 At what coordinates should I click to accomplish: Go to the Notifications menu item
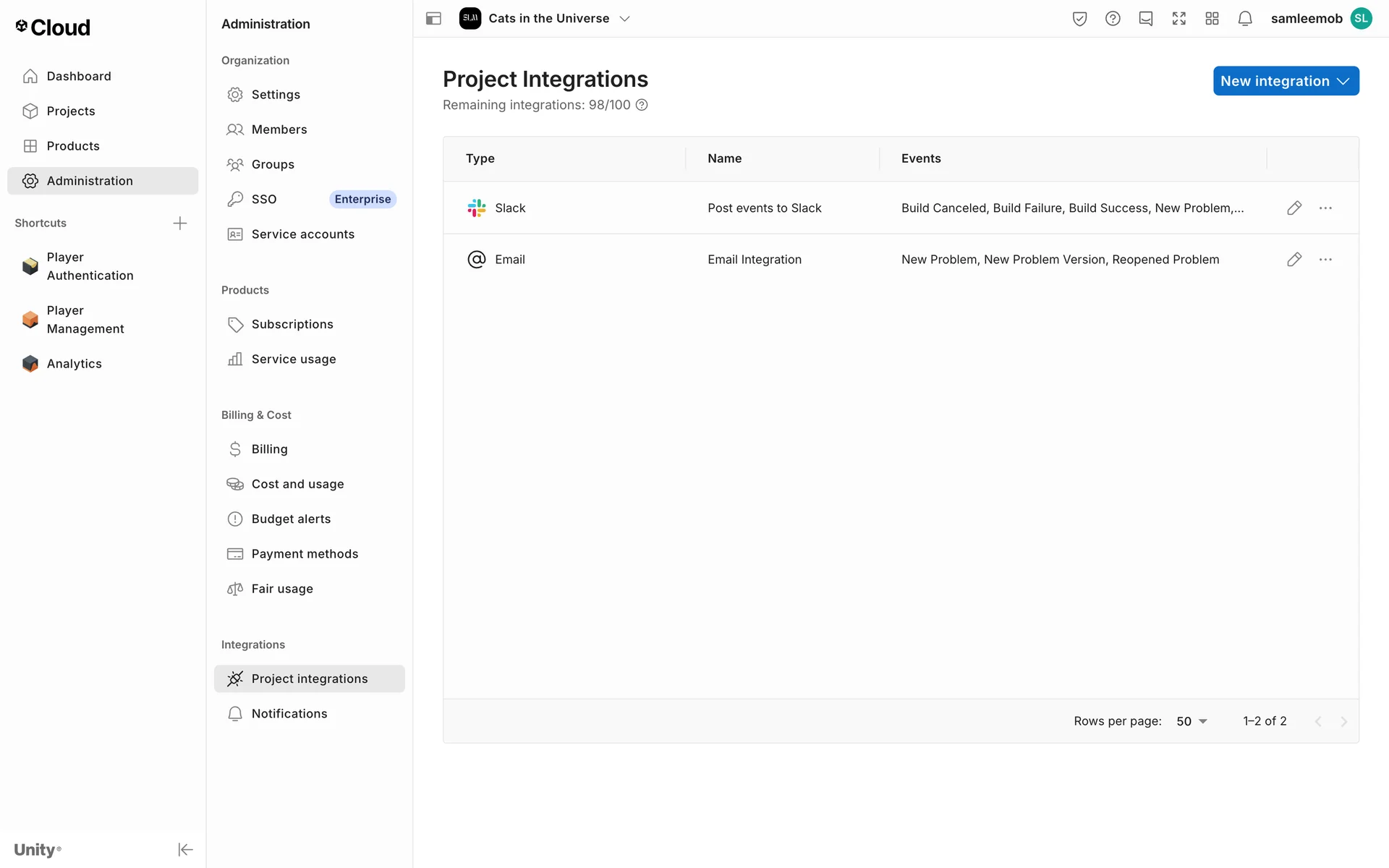point(289,714)
